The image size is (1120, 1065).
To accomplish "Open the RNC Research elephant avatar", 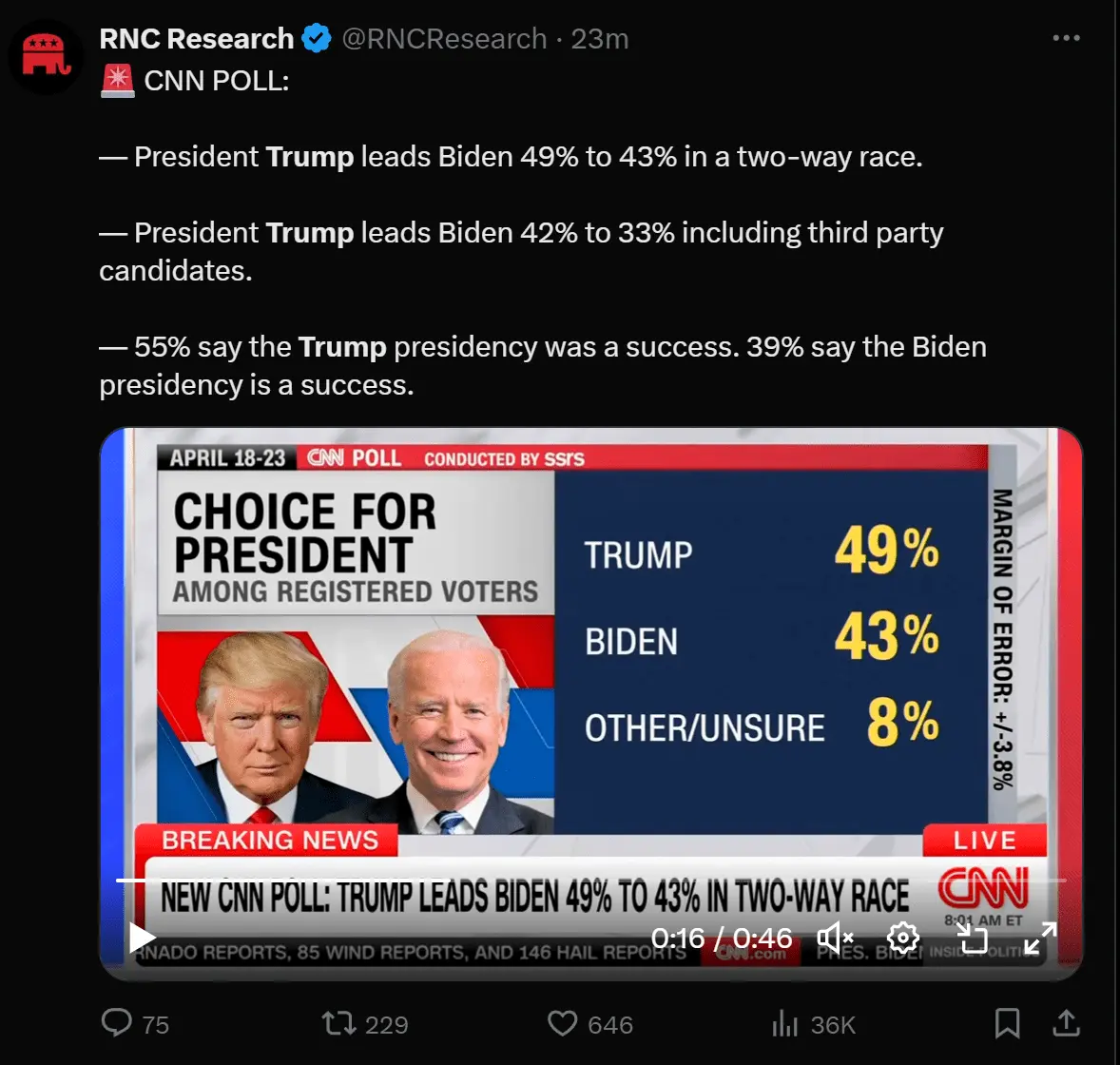I will [46, 56].
